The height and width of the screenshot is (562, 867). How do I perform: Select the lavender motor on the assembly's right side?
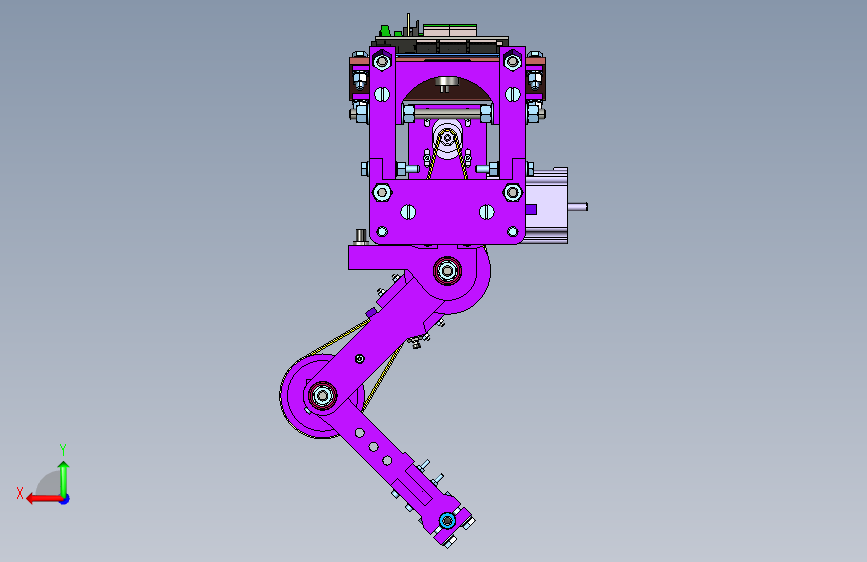point(546,206)
